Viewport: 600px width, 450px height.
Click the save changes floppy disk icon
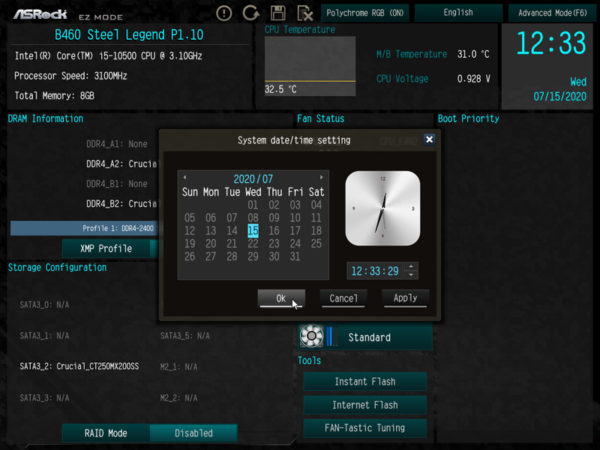(x=278, y=14)
